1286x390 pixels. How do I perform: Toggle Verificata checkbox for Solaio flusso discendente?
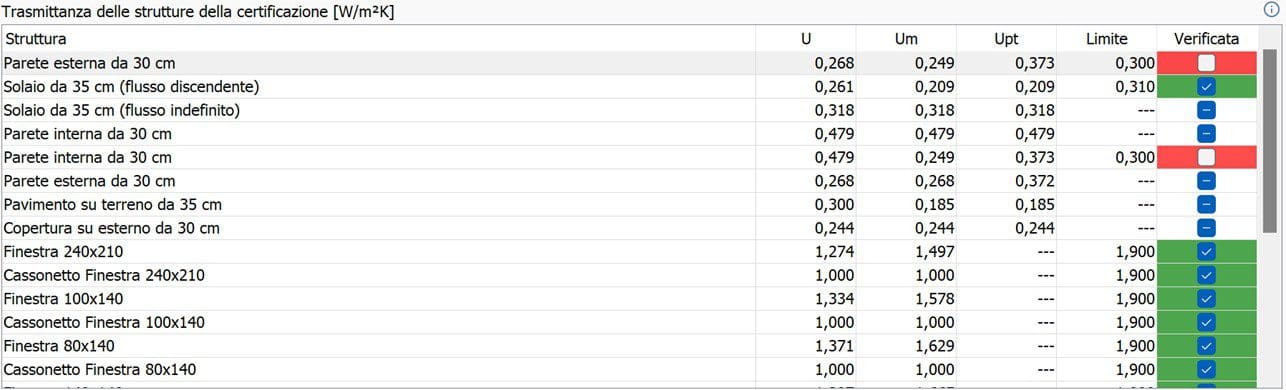pos(1206,86)
